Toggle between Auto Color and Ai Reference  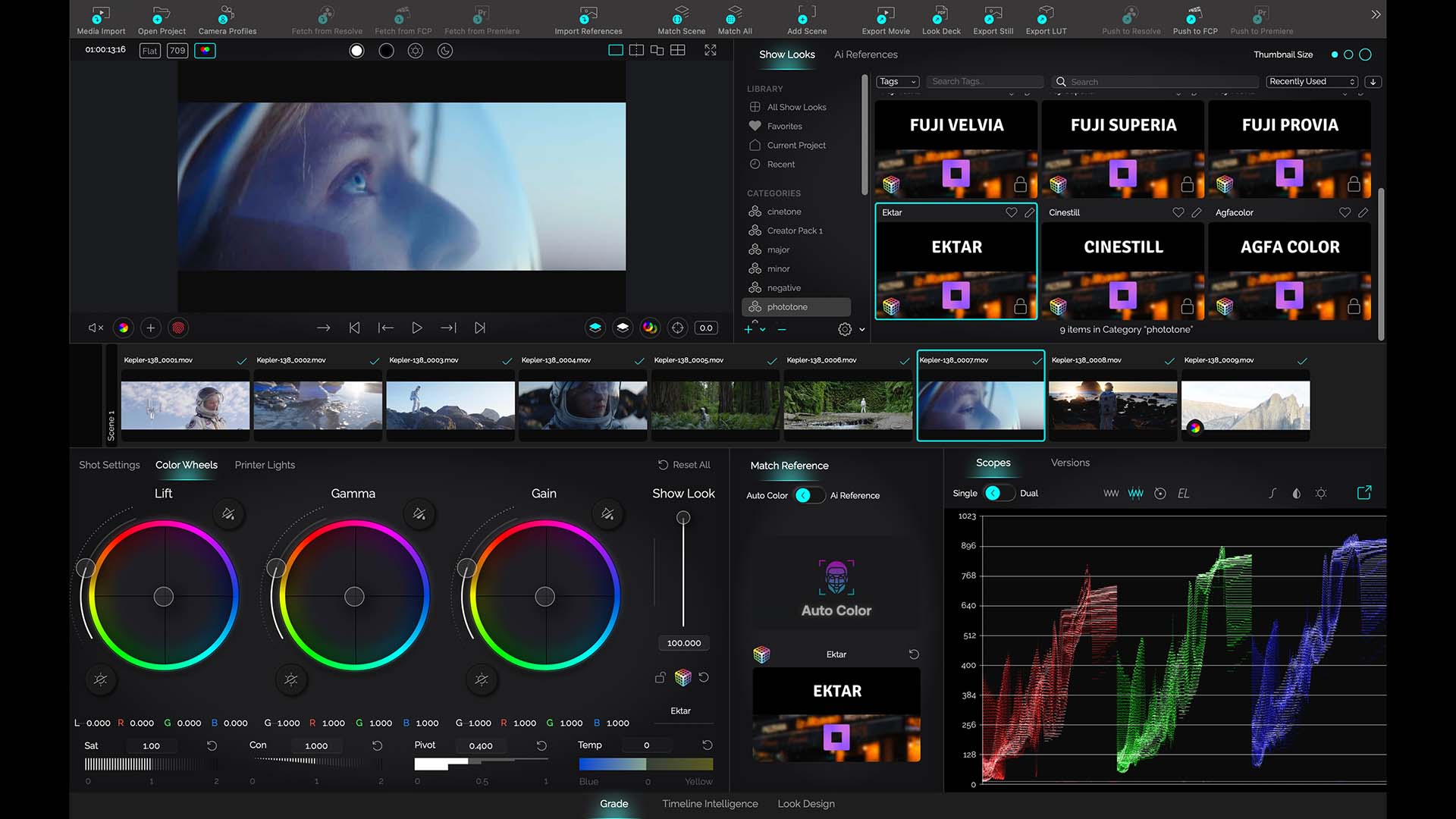coord(809,494)
